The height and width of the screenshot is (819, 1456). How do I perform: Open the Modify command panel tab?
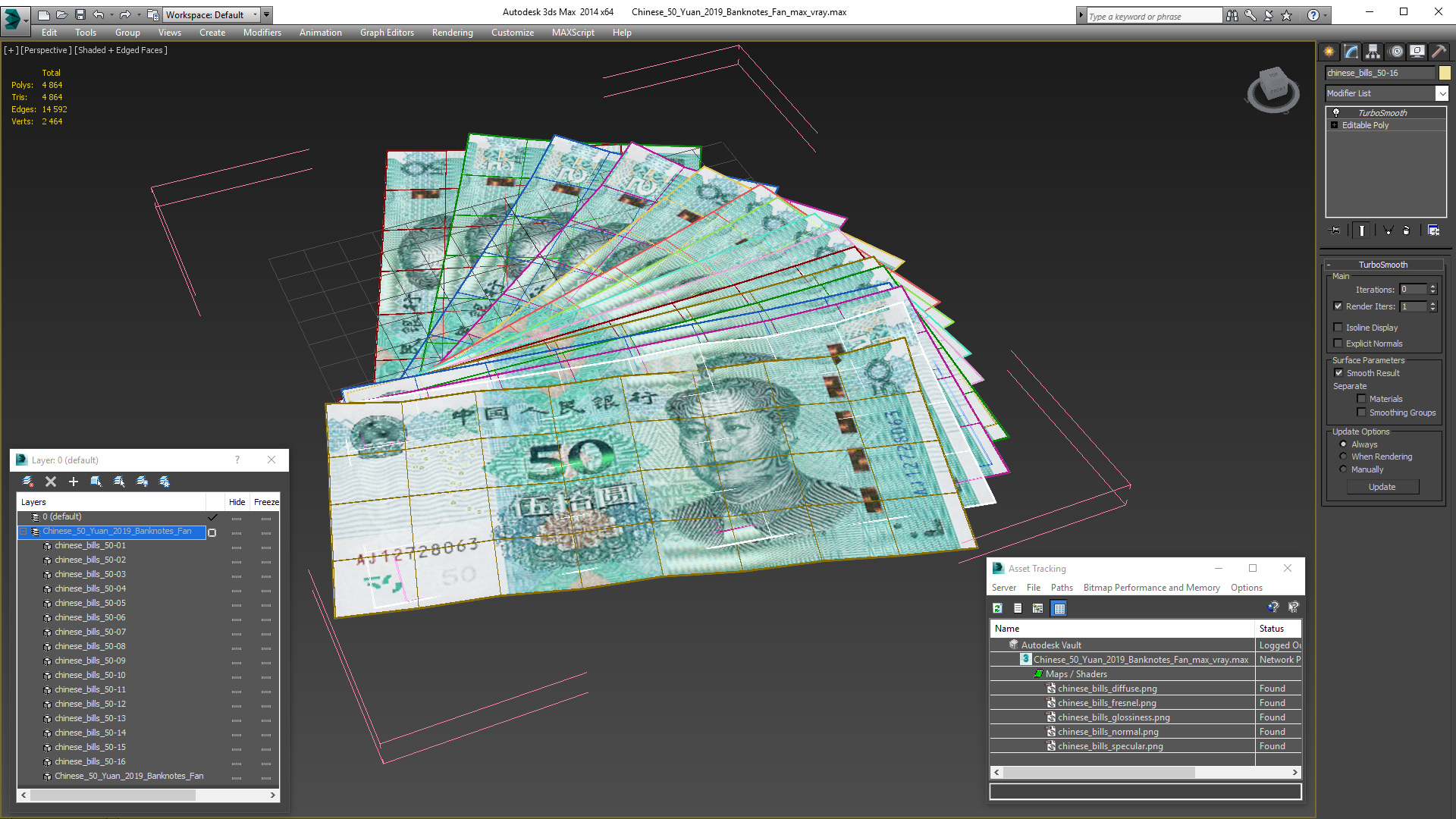coord(1351,52)
